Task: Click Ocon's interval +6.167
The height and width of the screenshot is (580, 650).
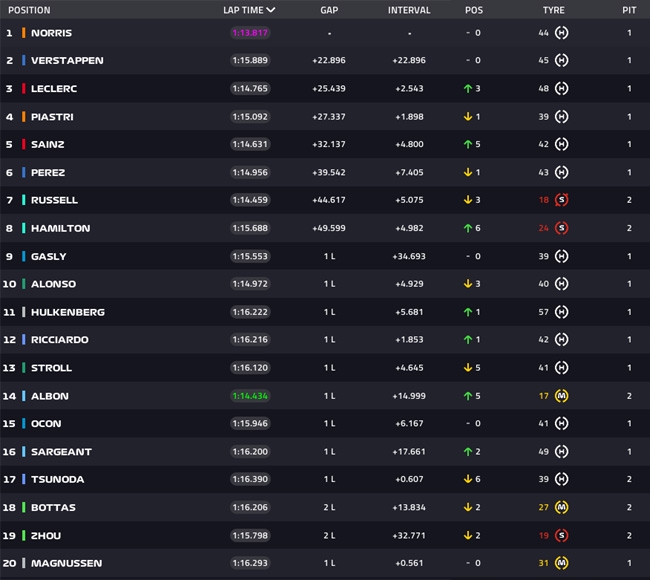Action: pyautogui.click(x=409, y=423)
